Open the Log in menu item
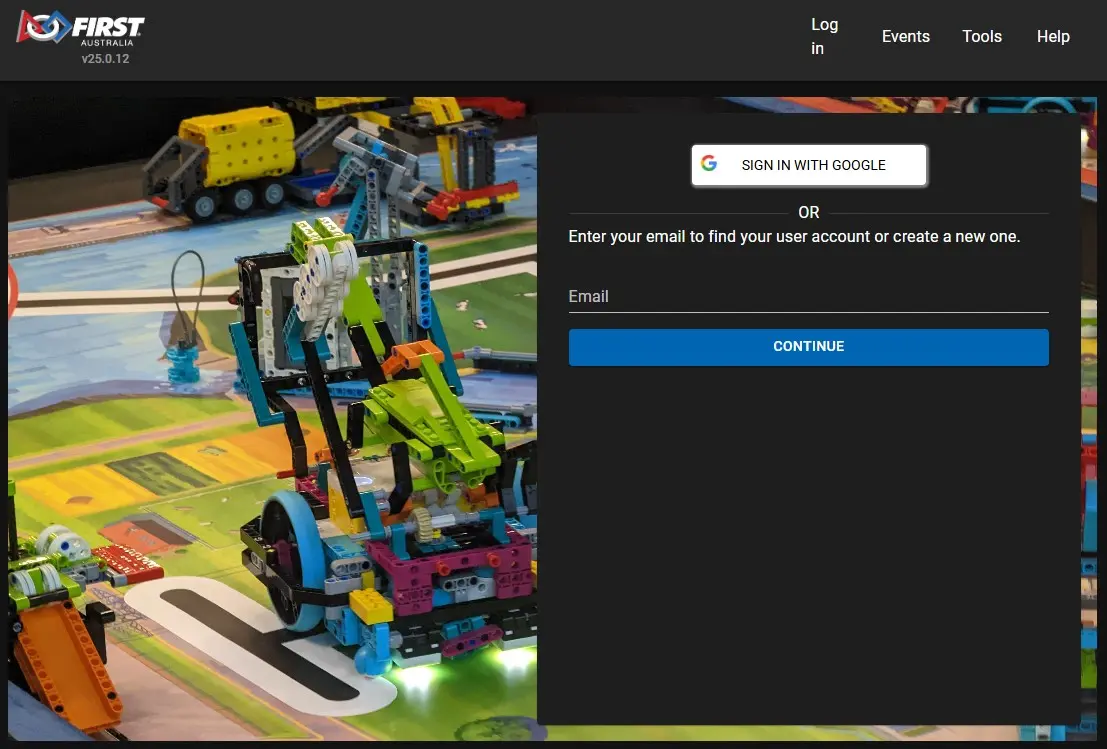The height and width of the screenshot is (749, 1107). 824,37
